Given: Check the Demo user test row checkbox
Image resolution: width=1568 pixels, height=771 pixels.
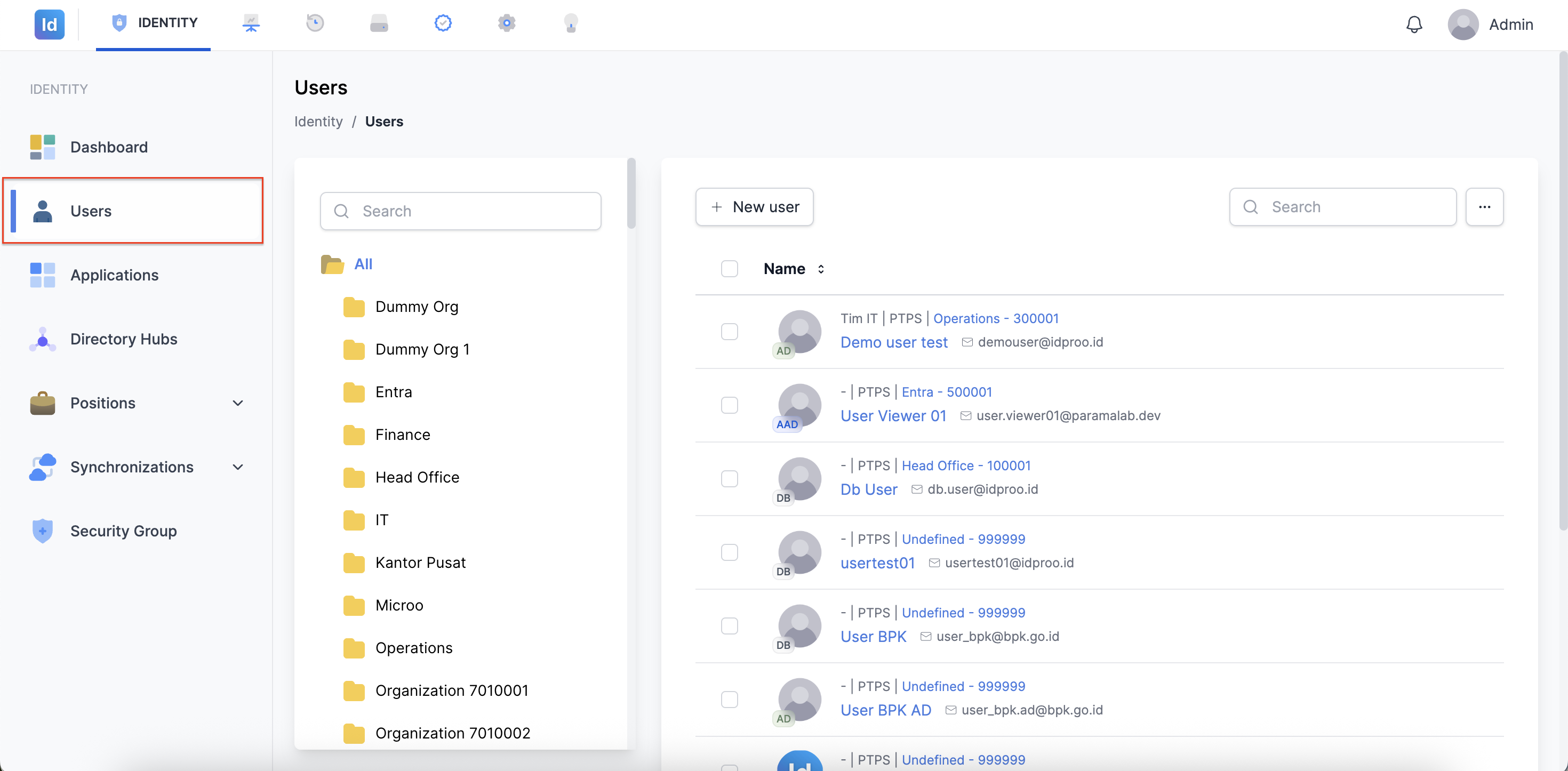Looking at the screenshot, I should click(729, 332).
